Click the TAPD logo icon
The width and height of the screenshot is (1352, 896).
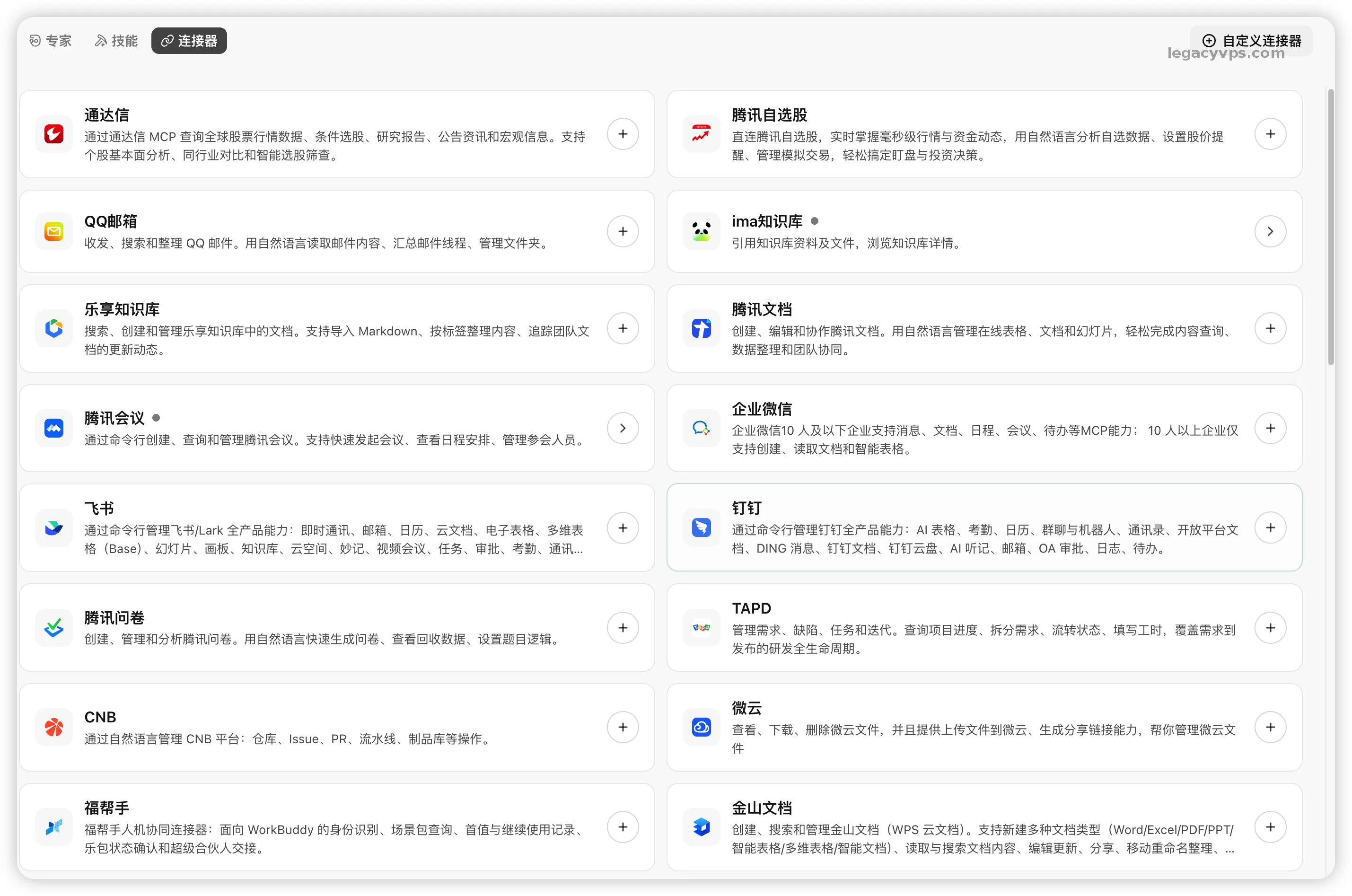[x=701, y=627]
